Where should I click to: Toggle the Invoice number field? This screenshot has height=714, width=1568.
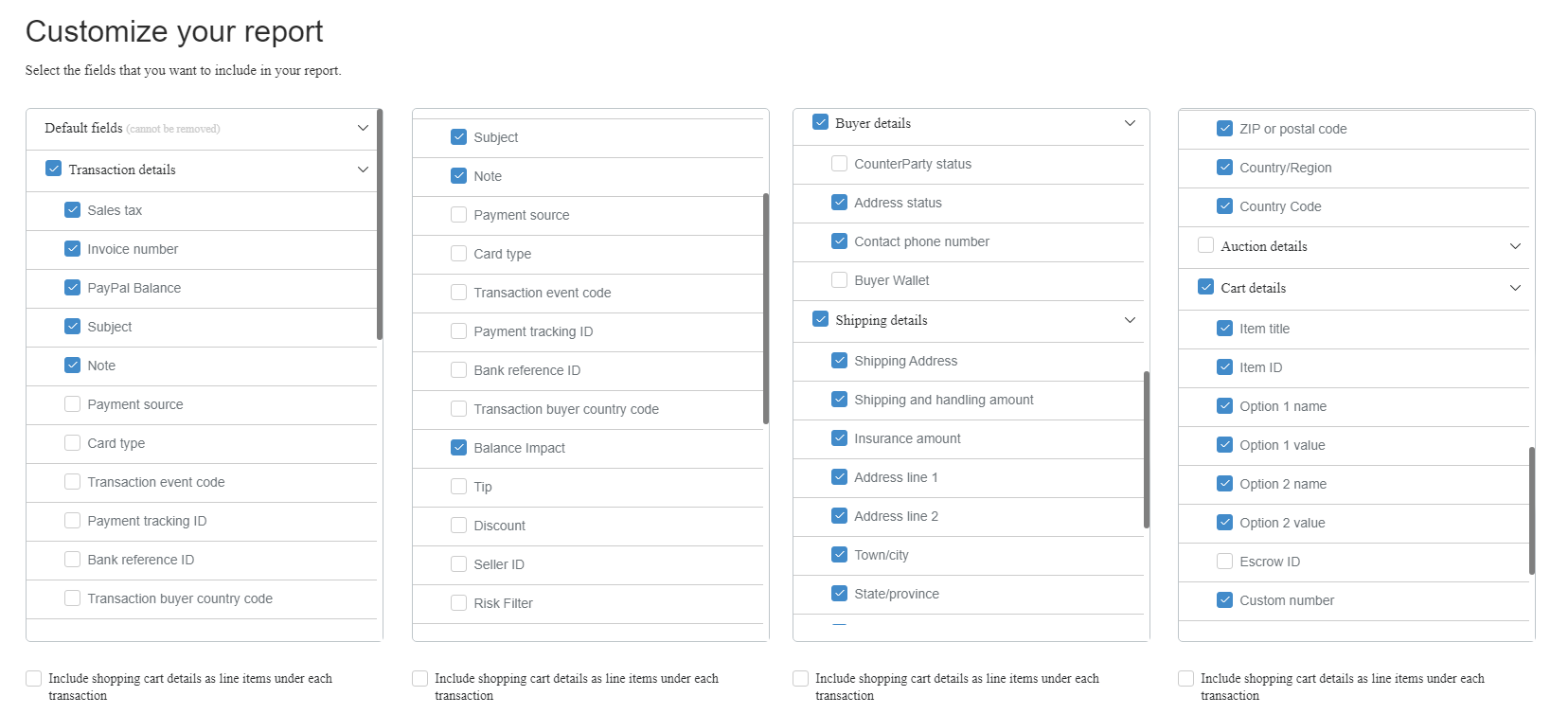click(x=73, y=249)
